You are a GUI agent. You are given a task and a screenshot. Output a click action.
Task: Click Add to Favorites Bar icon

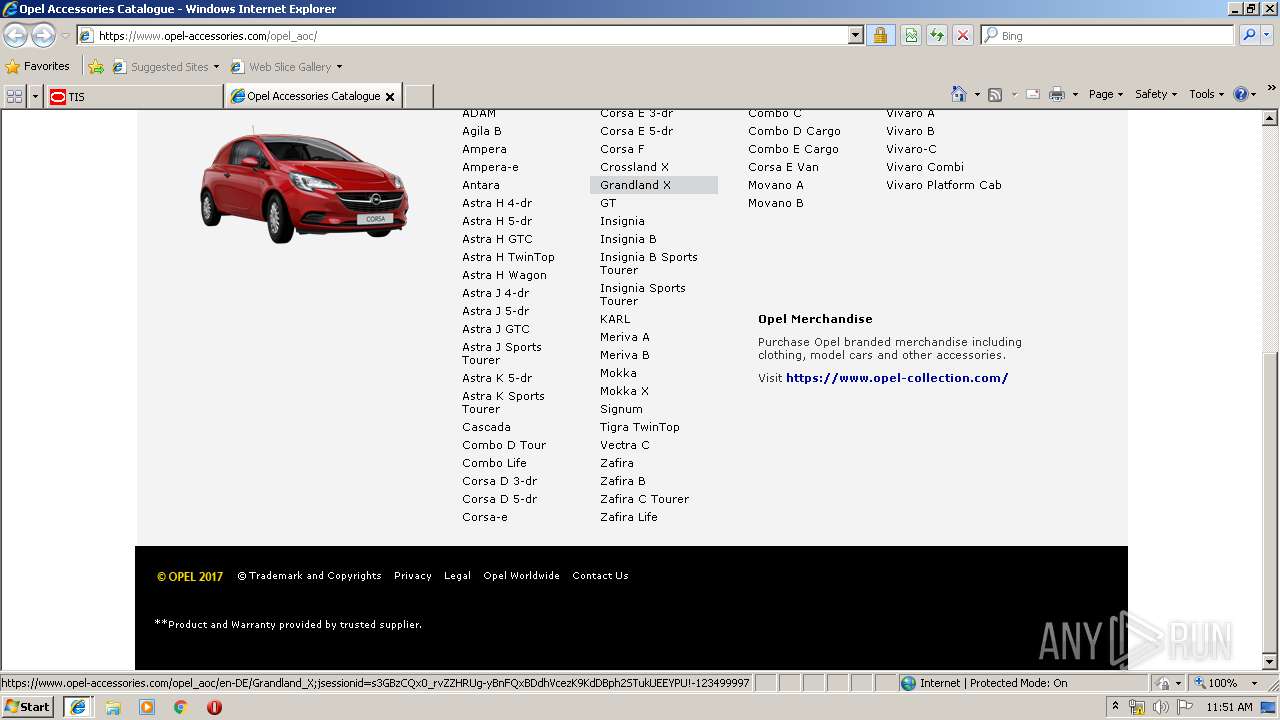coord(96,67)
